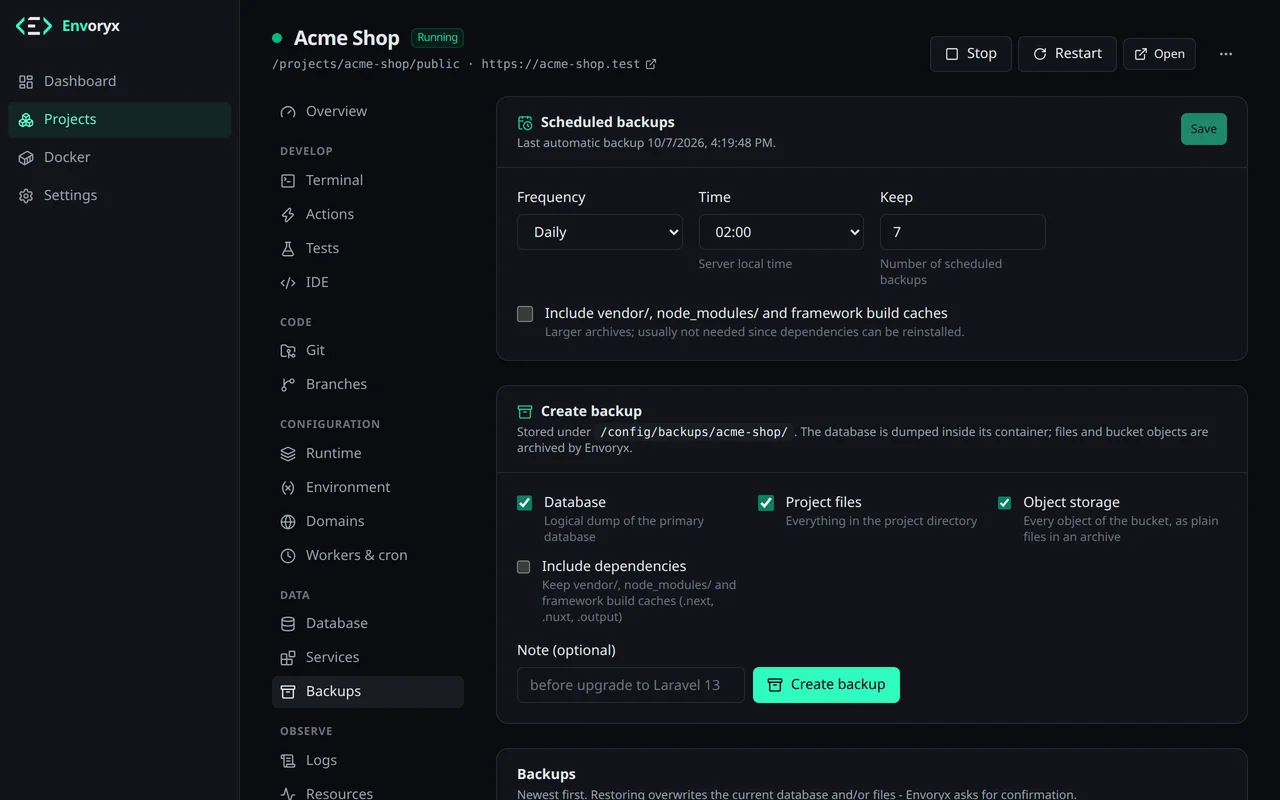1280x800 pixels.
Task: Click the Domains globe icon
Action: (x=288, y=521)
